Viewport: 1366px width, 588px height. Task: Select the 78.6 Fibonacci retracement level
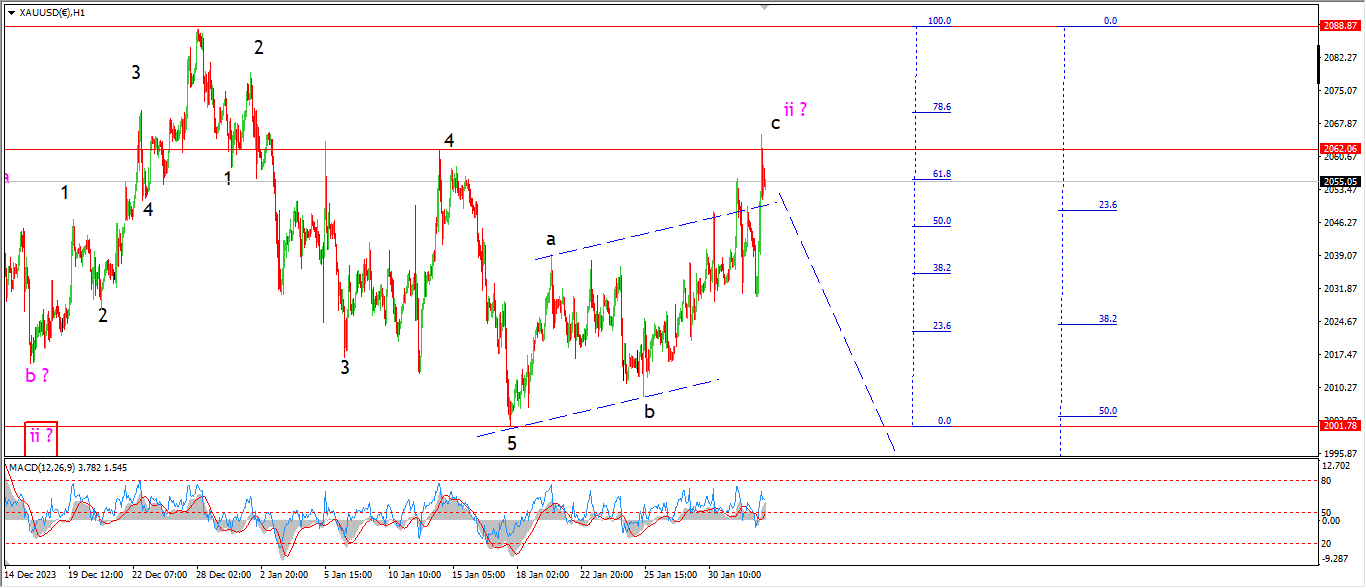tap(941, 107)
